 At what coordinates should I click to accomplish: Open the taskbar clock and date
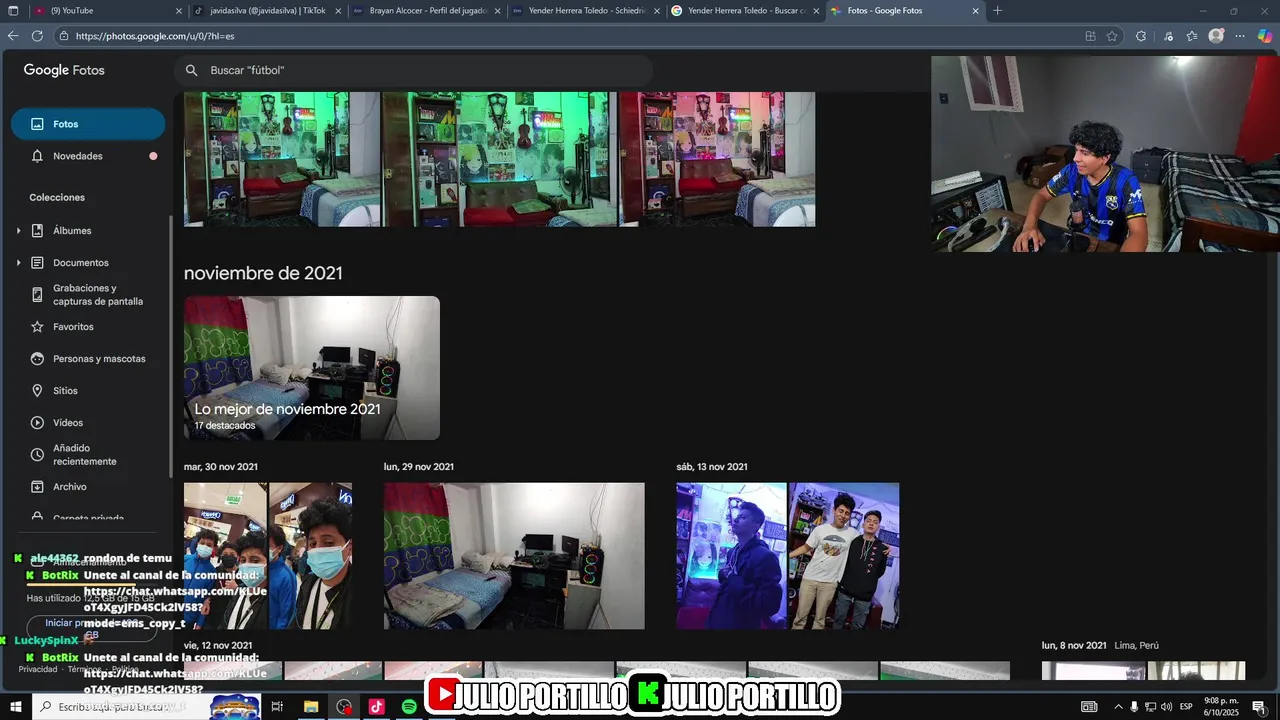pyautogui.click(x=1221, y=707)
